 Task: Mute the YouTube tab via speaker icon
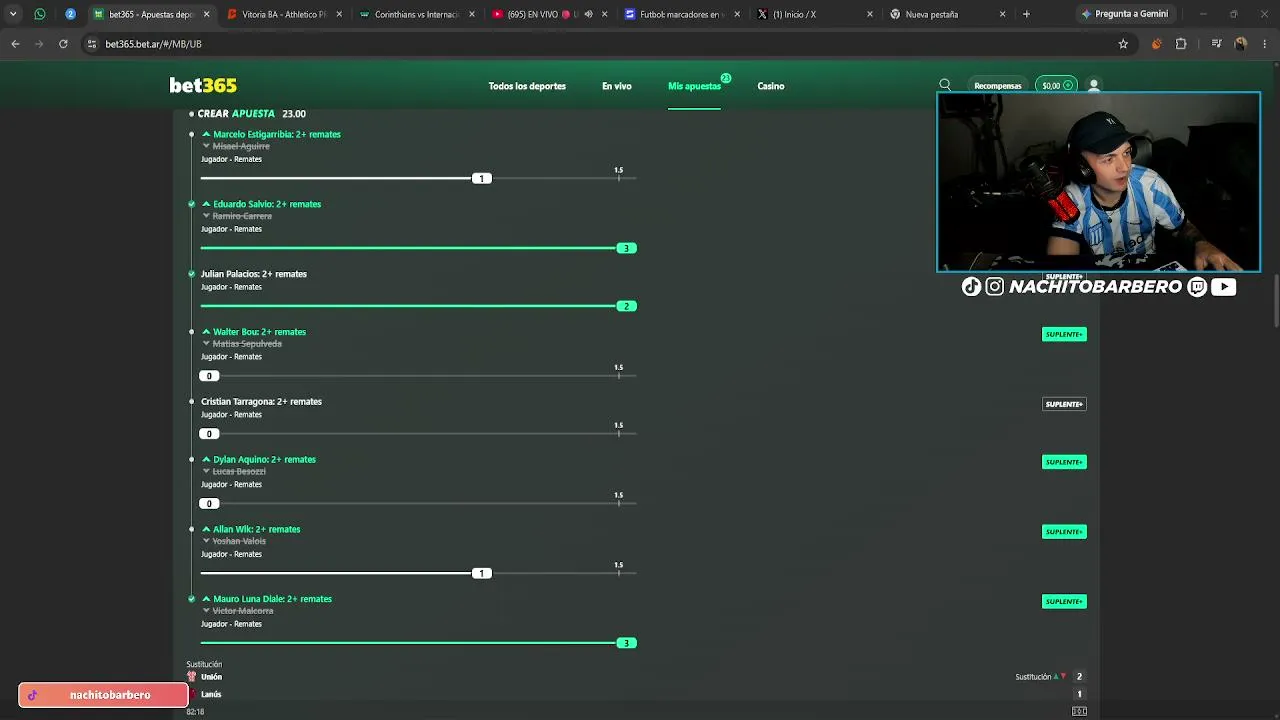(x=588, y=14)
